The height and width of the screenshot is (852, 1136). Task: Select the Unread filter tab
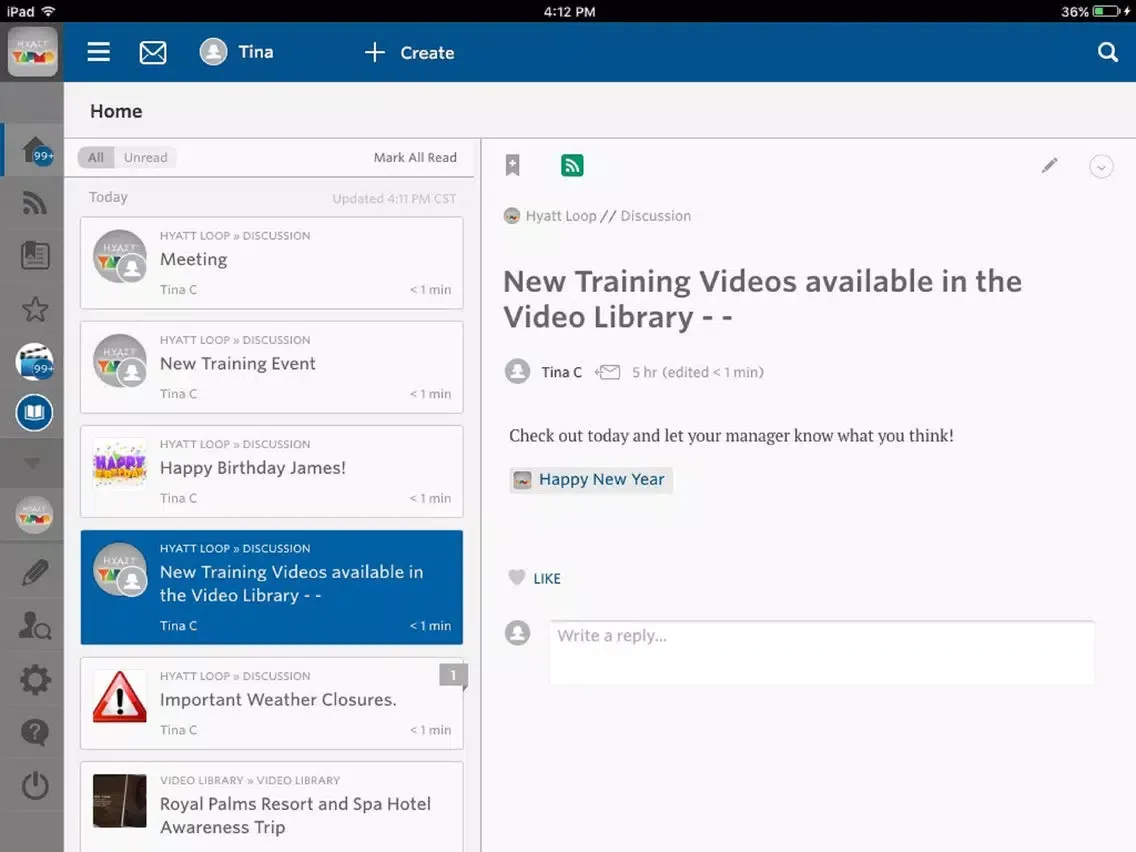[x=145, y=157]
